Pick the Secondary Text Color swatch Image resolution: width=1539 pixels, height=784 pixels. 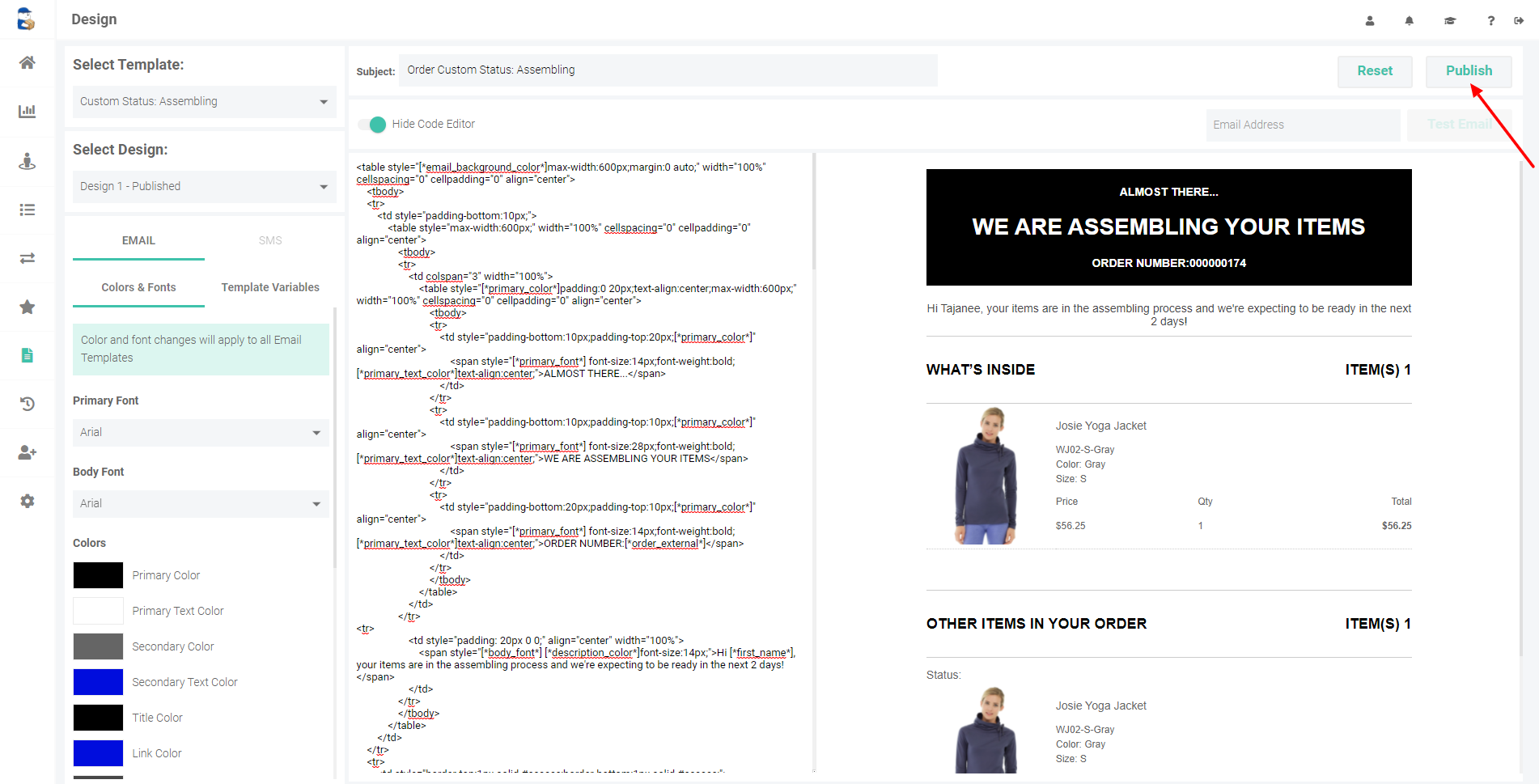[x=98, y=682]
